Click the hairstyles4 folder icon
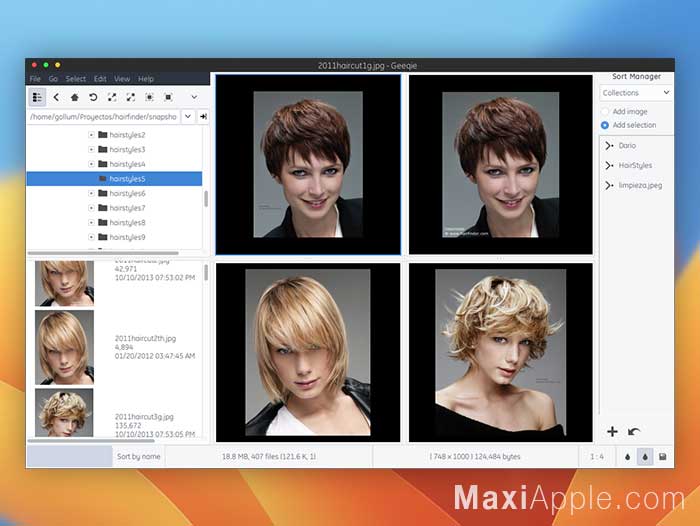 (103, 164)
